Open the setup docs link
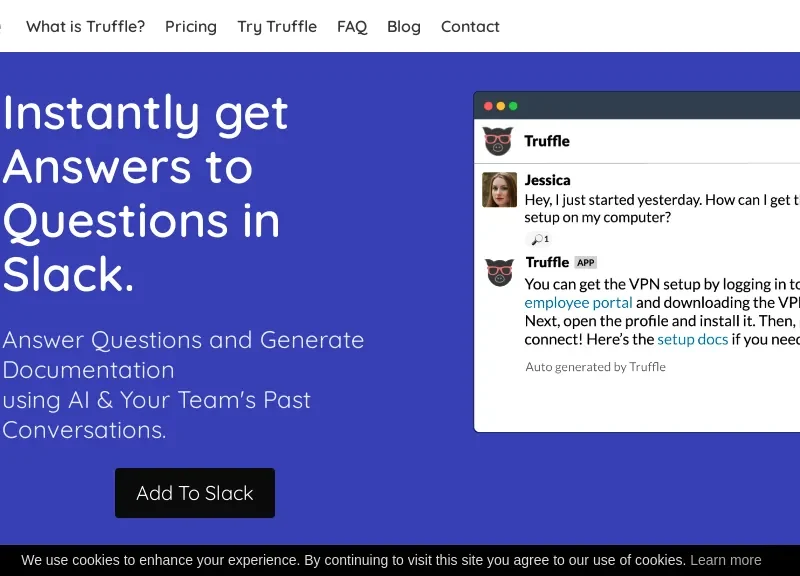 pyautogui.click(x=692, y=339)
